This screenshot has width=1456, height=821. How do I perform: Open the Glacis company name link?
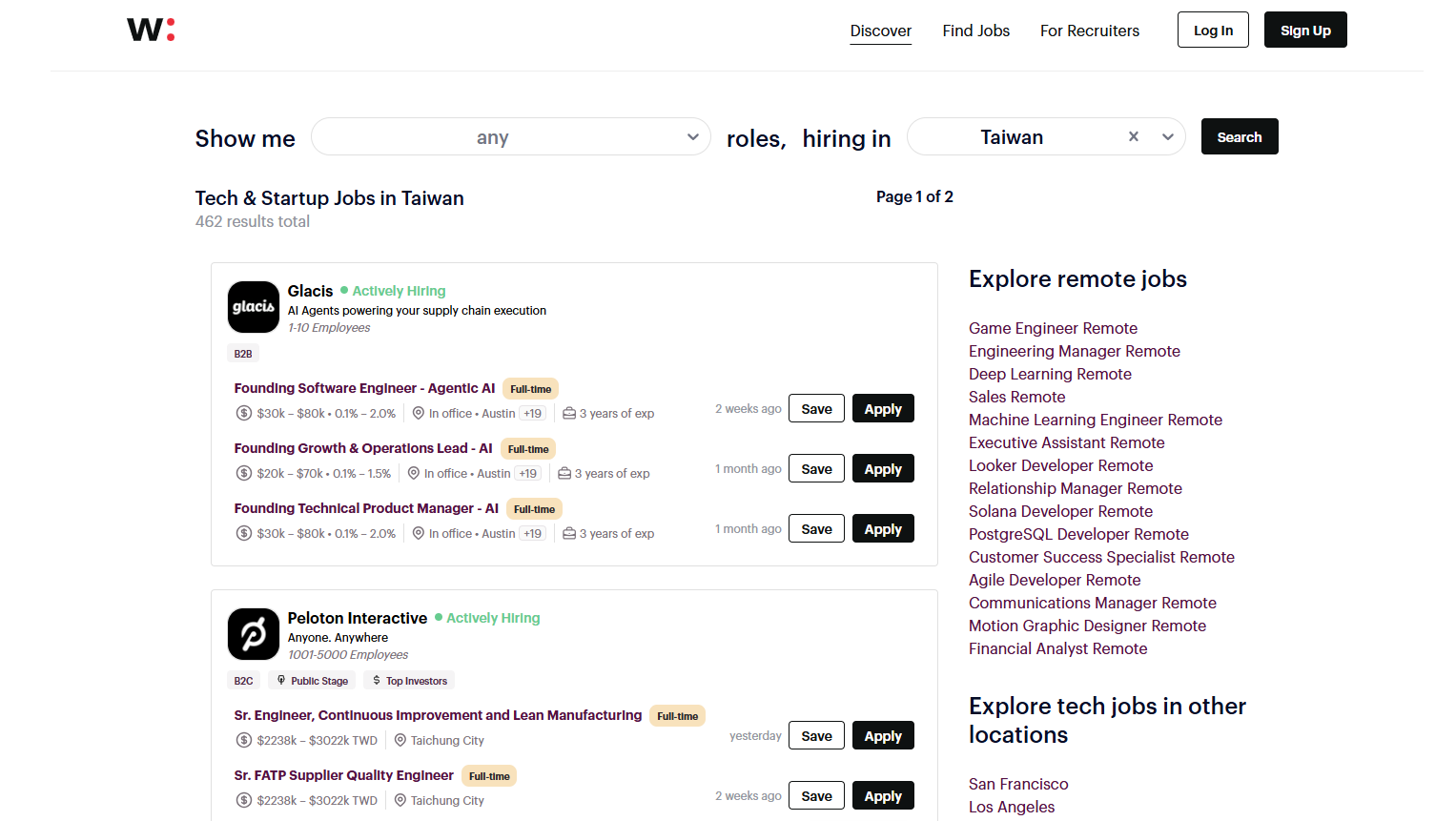311,291
